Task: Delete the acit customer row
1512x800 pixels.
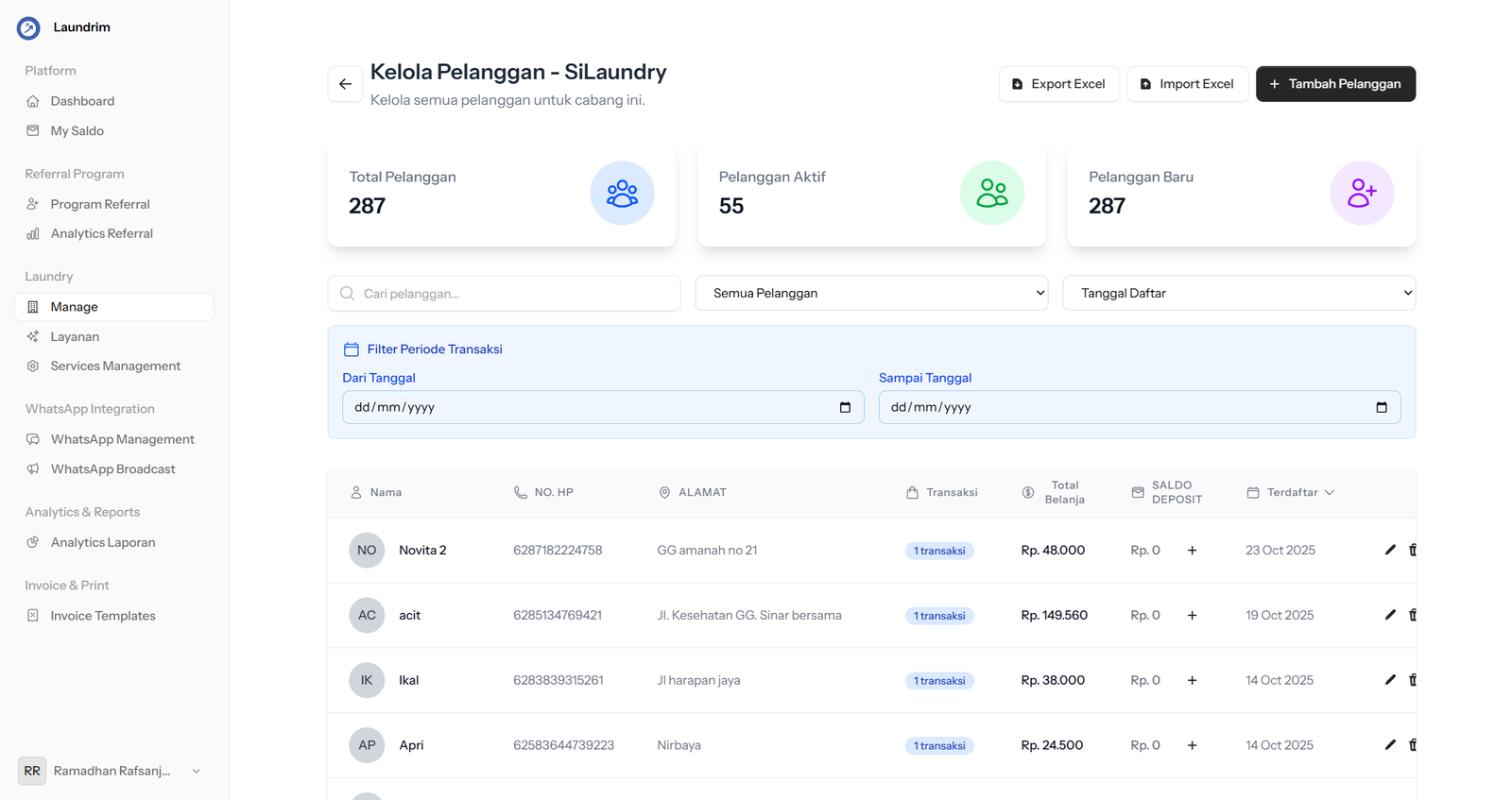Action: 1412,615
